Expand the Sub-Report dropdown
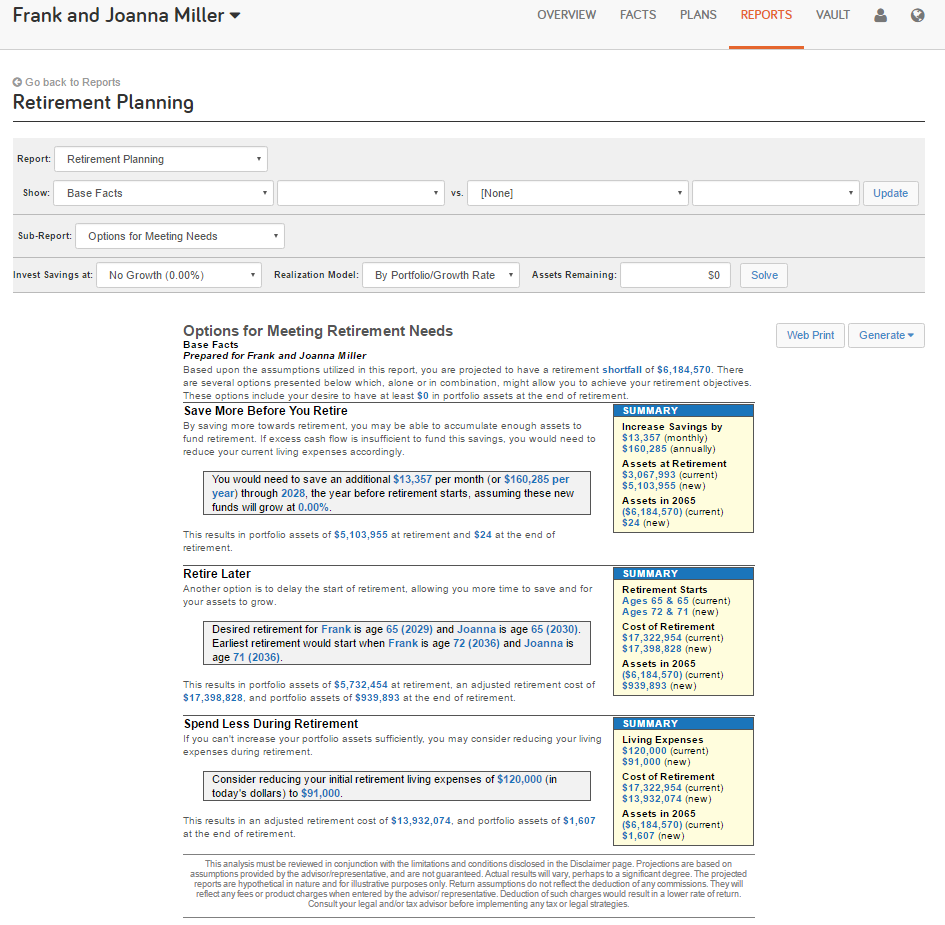Image resolution: width=945 pixels, height=925 pixels. 180,236
